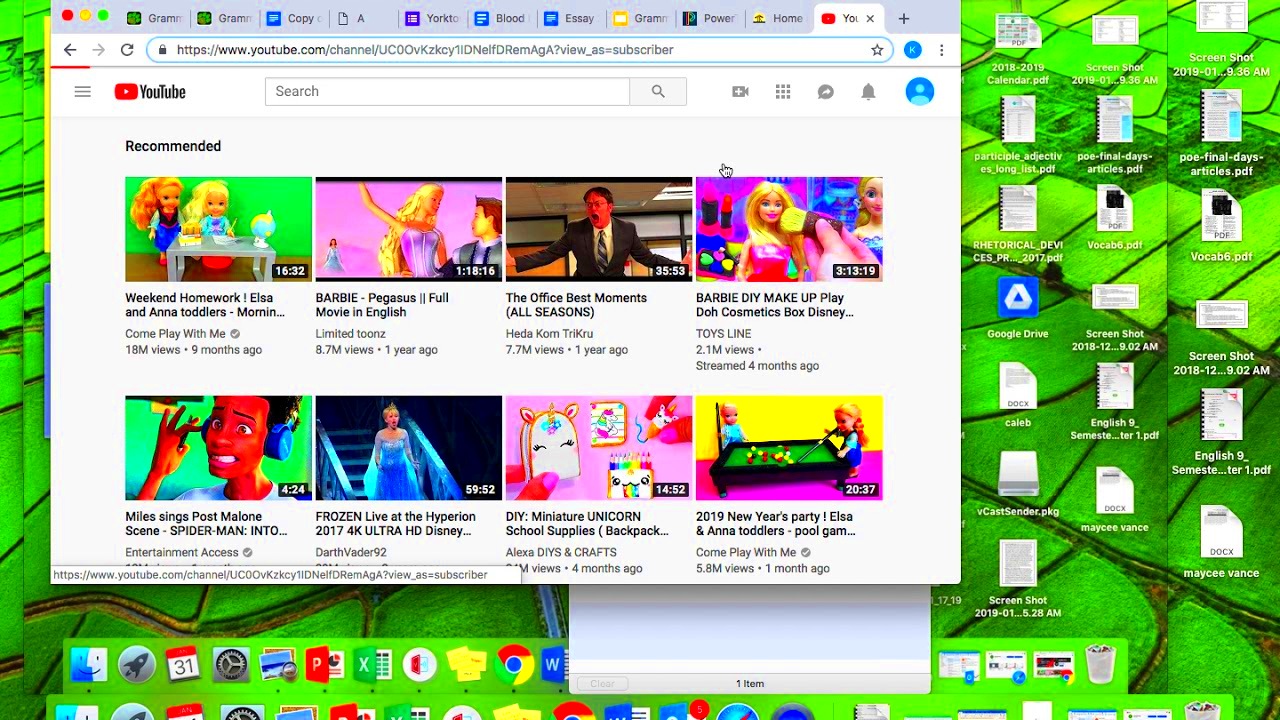
Task: Open BARBIE Pegasus movie thumbnail
Action: click(x=408, y=229)
